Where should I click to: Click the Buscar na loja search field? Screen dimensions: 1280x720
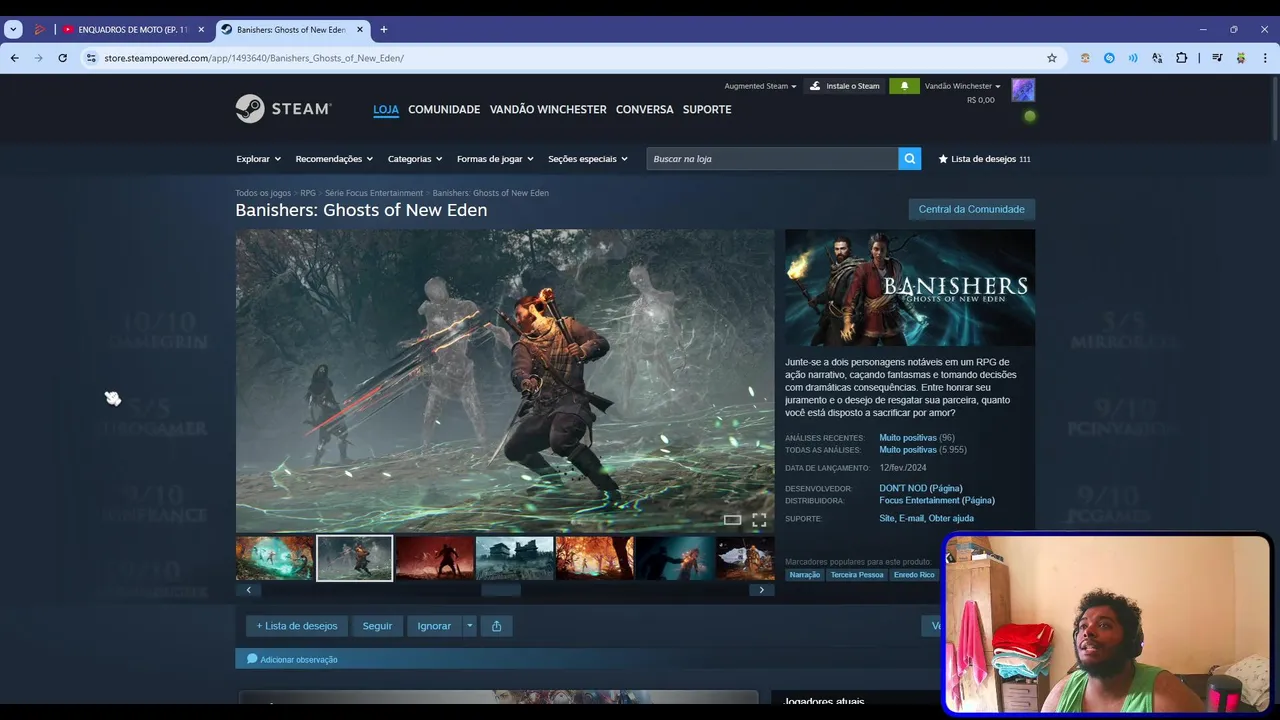pyautogui.click(x=772, y=159)
